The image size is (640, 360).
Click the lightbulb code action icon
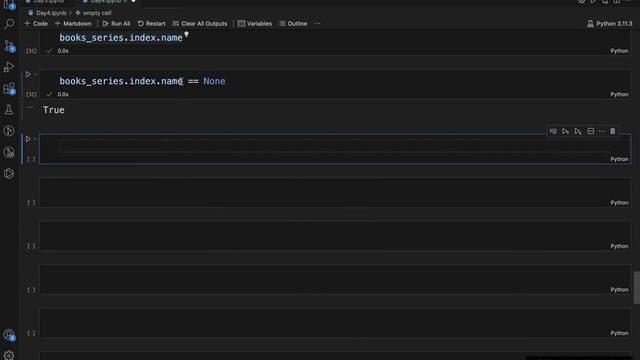click(x=186, y=35)
